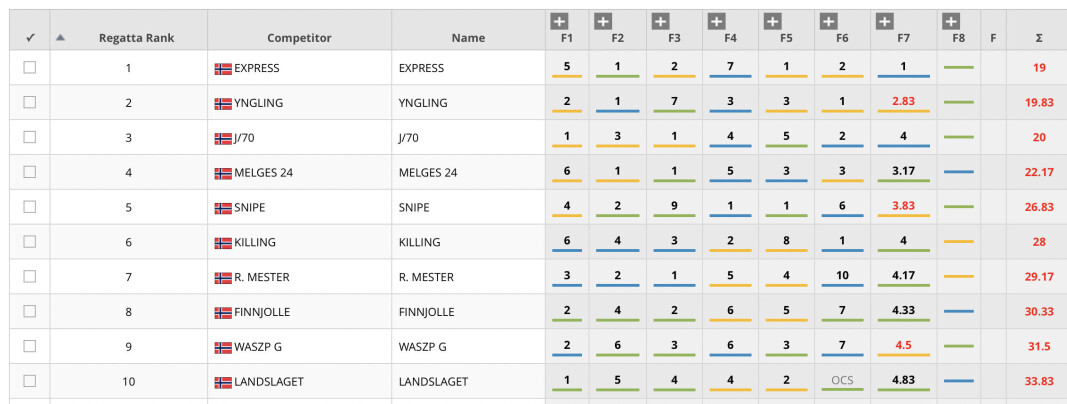Screen dimensions: 1067x404
Task: Click Norwegian flag beside EXPRESS competitor
Action: pos(223,69)
